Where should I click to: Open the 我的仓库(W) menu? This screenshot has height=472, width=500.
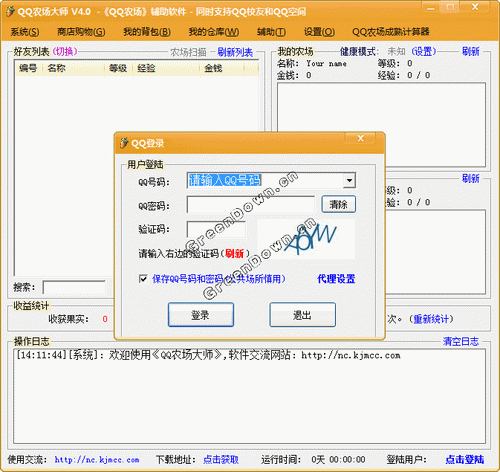[214, 32]
